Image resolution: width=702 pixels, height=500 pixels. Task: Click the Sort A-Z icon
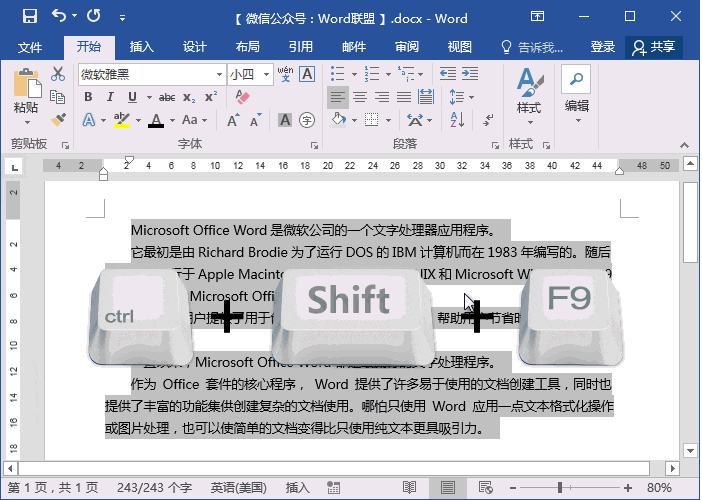click(457, 120)
